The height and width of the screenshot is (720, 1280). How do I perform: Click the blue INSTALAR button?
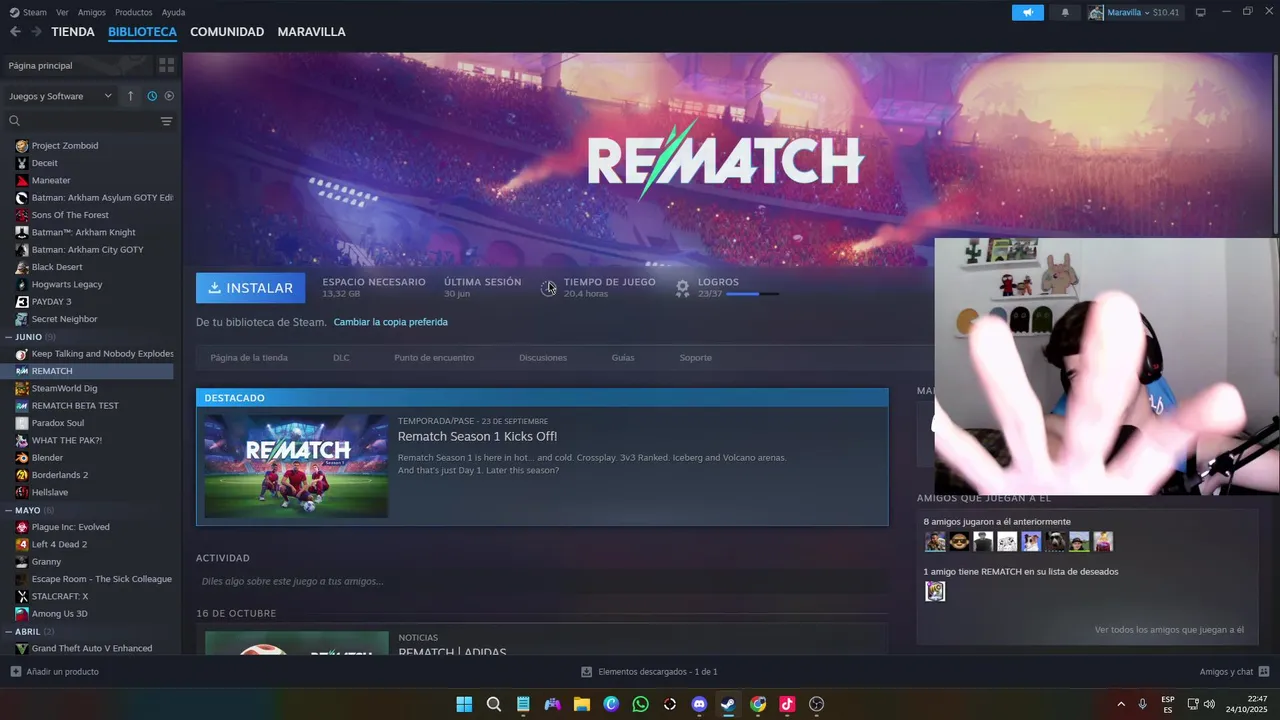(251, 288)
